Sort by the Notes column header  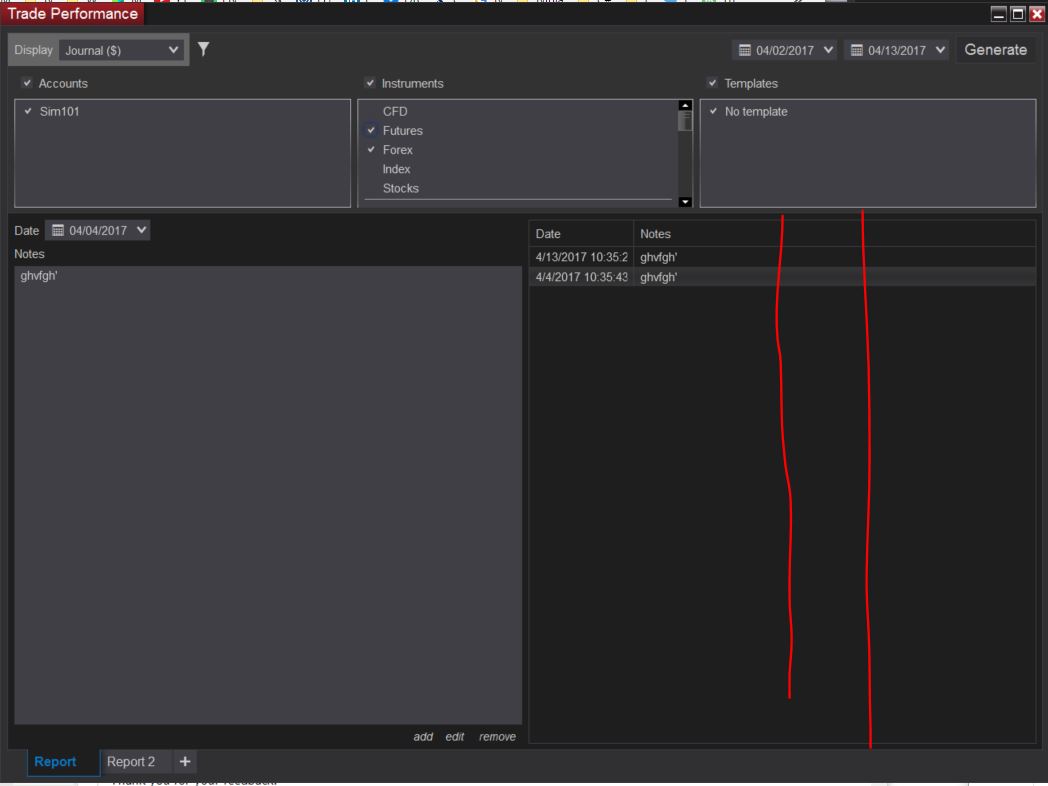834,234
